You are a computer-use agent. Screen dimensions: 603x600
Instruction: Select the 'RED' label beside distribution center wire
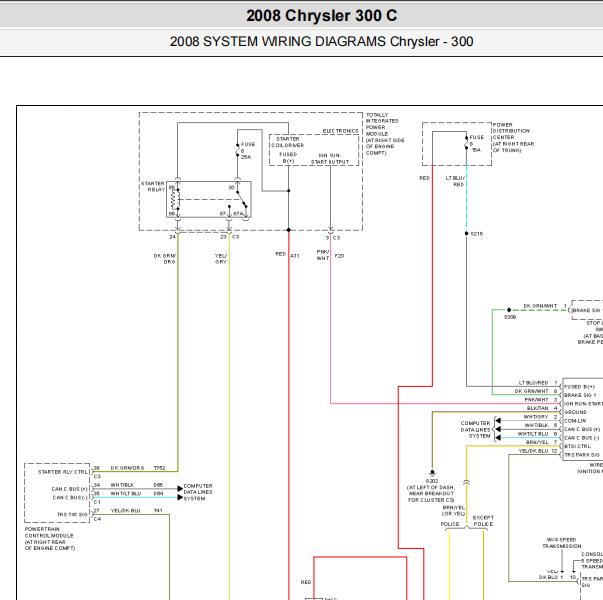click(x=424, y=178)
